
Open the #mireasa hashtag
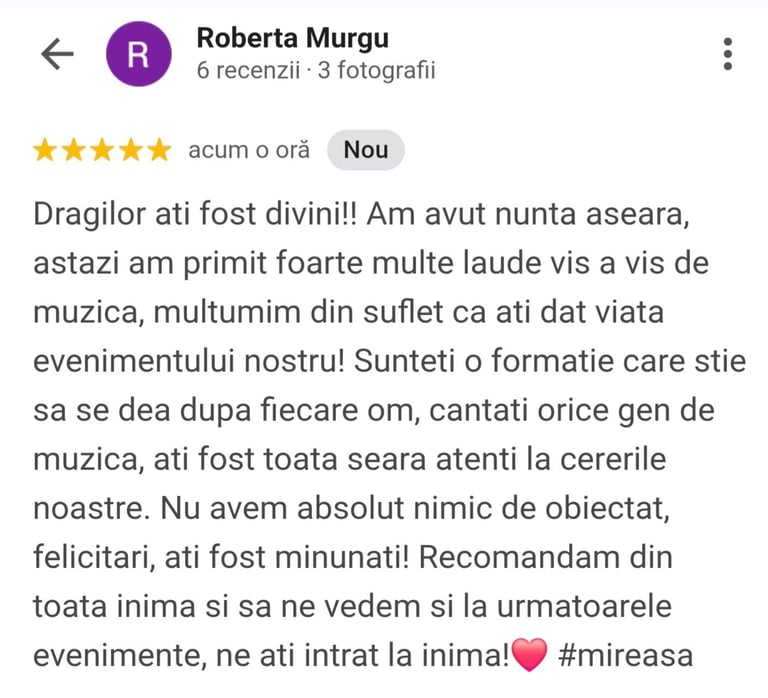point(625,655)
